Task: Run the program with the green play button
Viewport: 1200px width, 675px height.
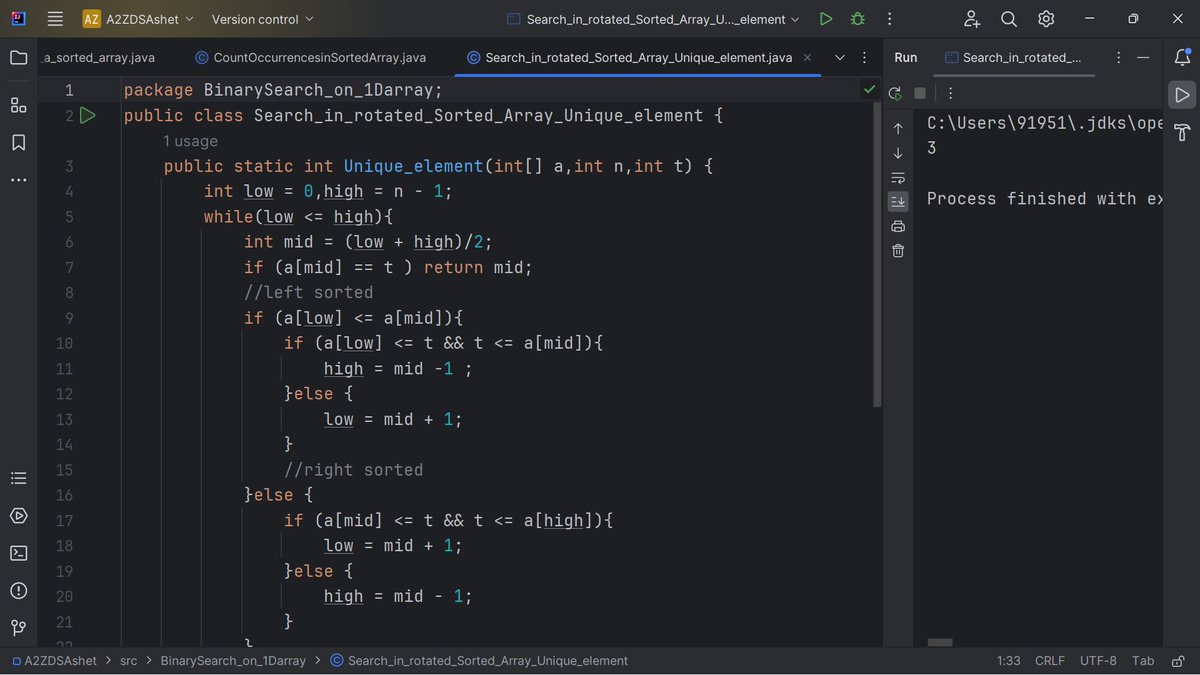Action: [826, 18]
